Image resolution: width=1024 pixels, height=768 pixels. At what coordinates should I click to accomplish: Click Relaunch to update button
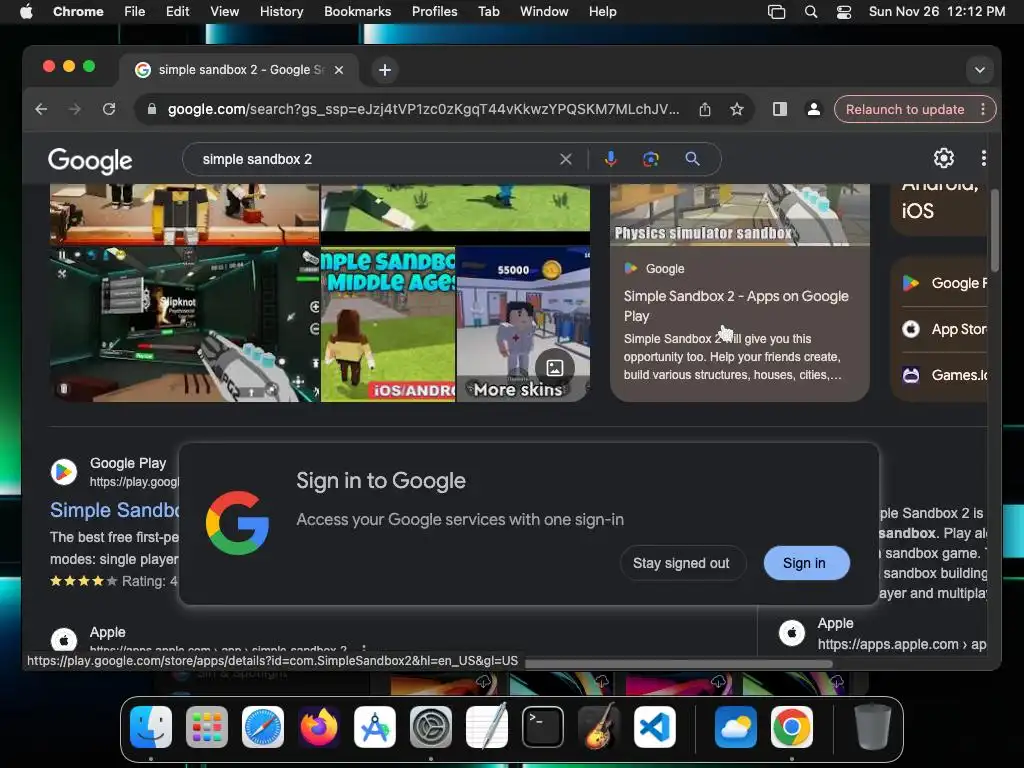click(904, 109)
